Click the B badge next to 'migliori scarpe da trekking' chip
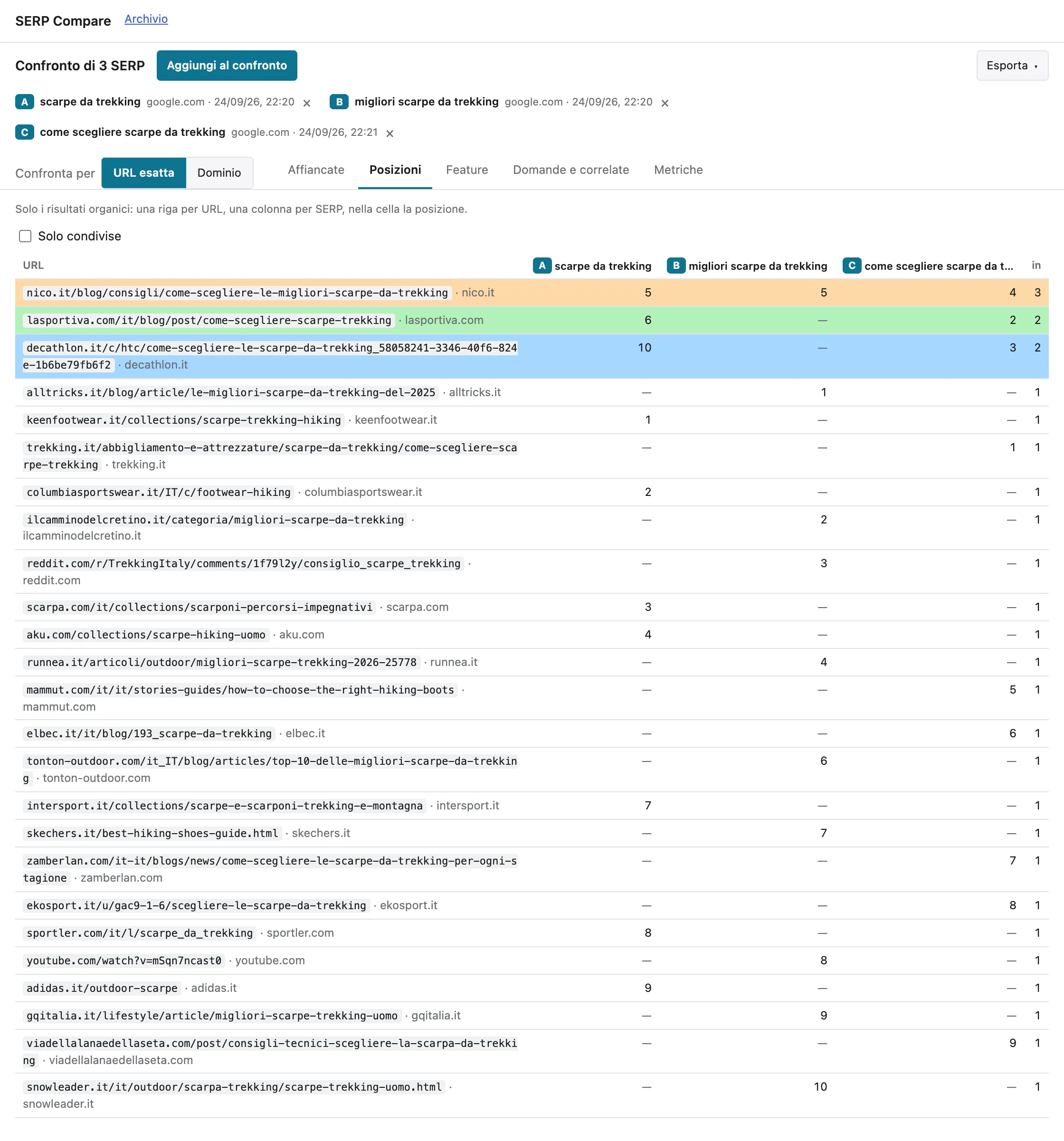This screenshot has height=1141, width=1064. click(x=339, y=102)
